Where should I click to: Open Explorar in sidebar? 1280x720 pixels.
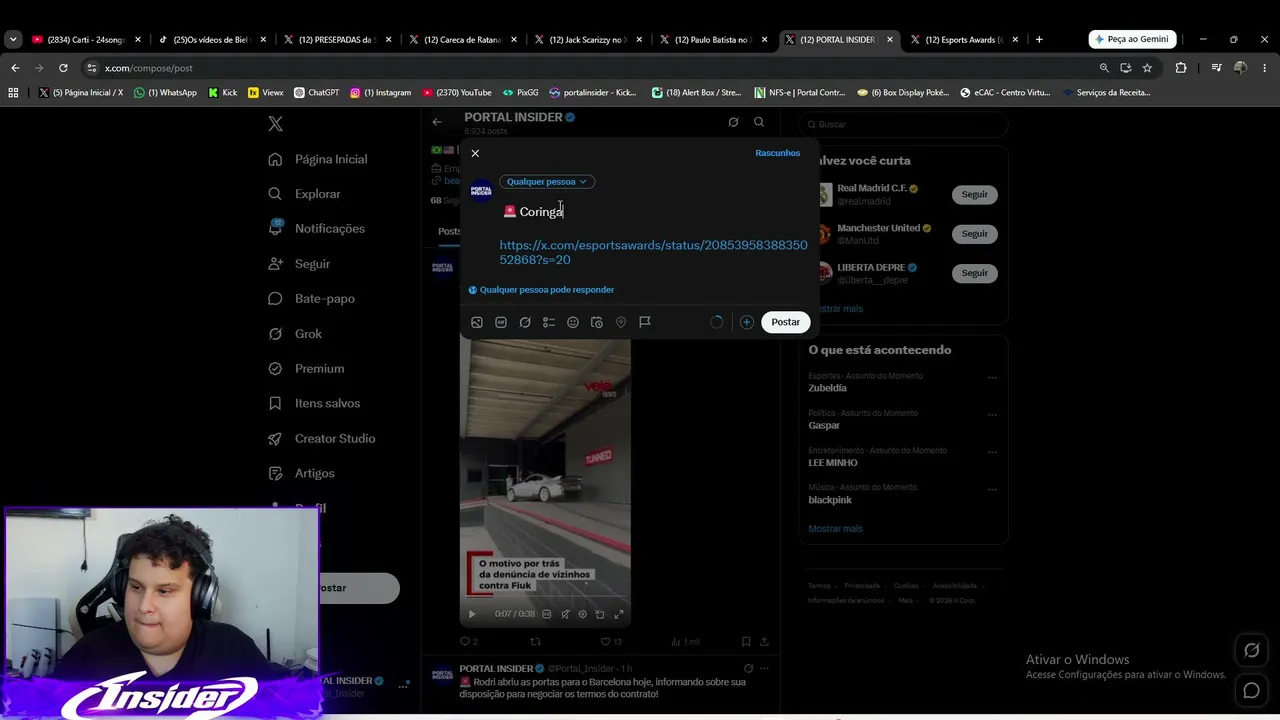coord(305,194)
